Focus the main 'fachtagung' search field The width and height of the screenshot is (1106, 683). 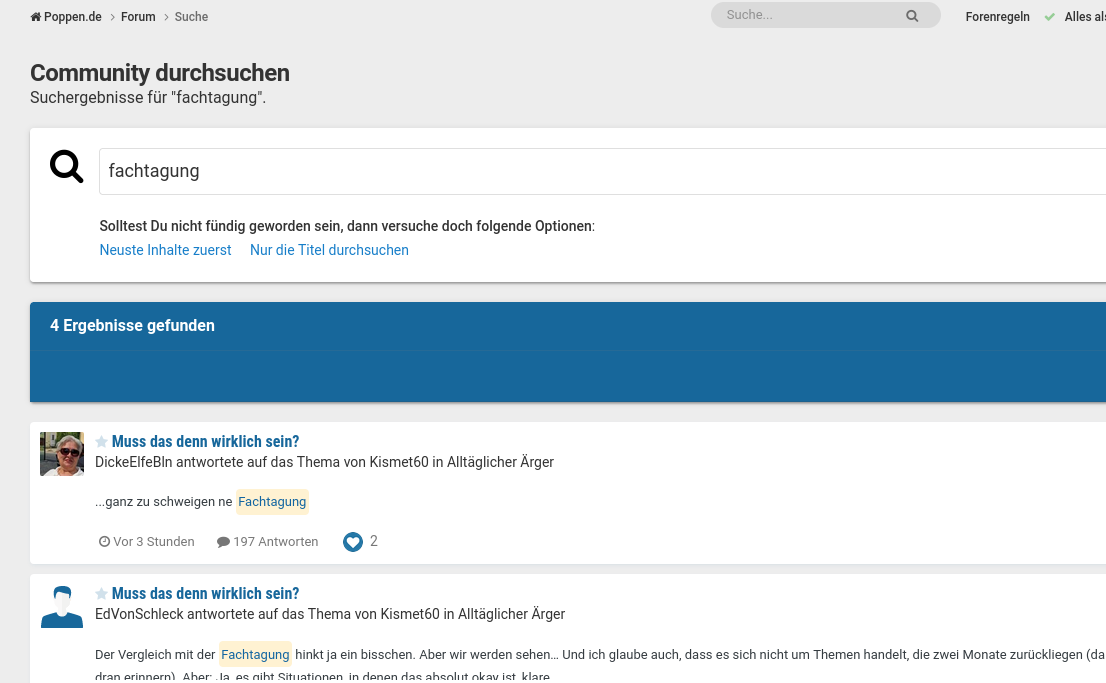600,171
